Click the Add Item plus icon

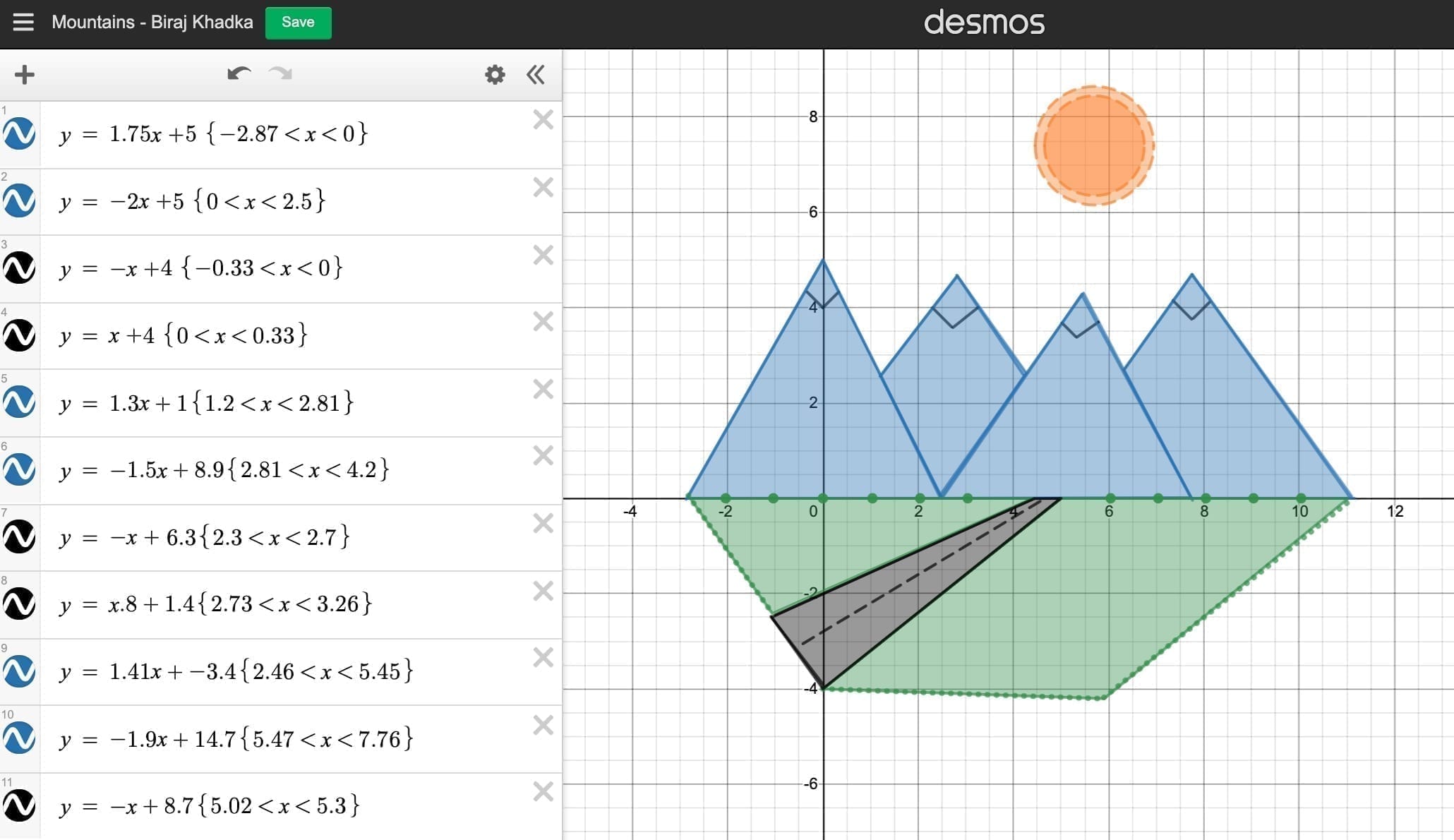pyautogui.click(x=25, y=75)
